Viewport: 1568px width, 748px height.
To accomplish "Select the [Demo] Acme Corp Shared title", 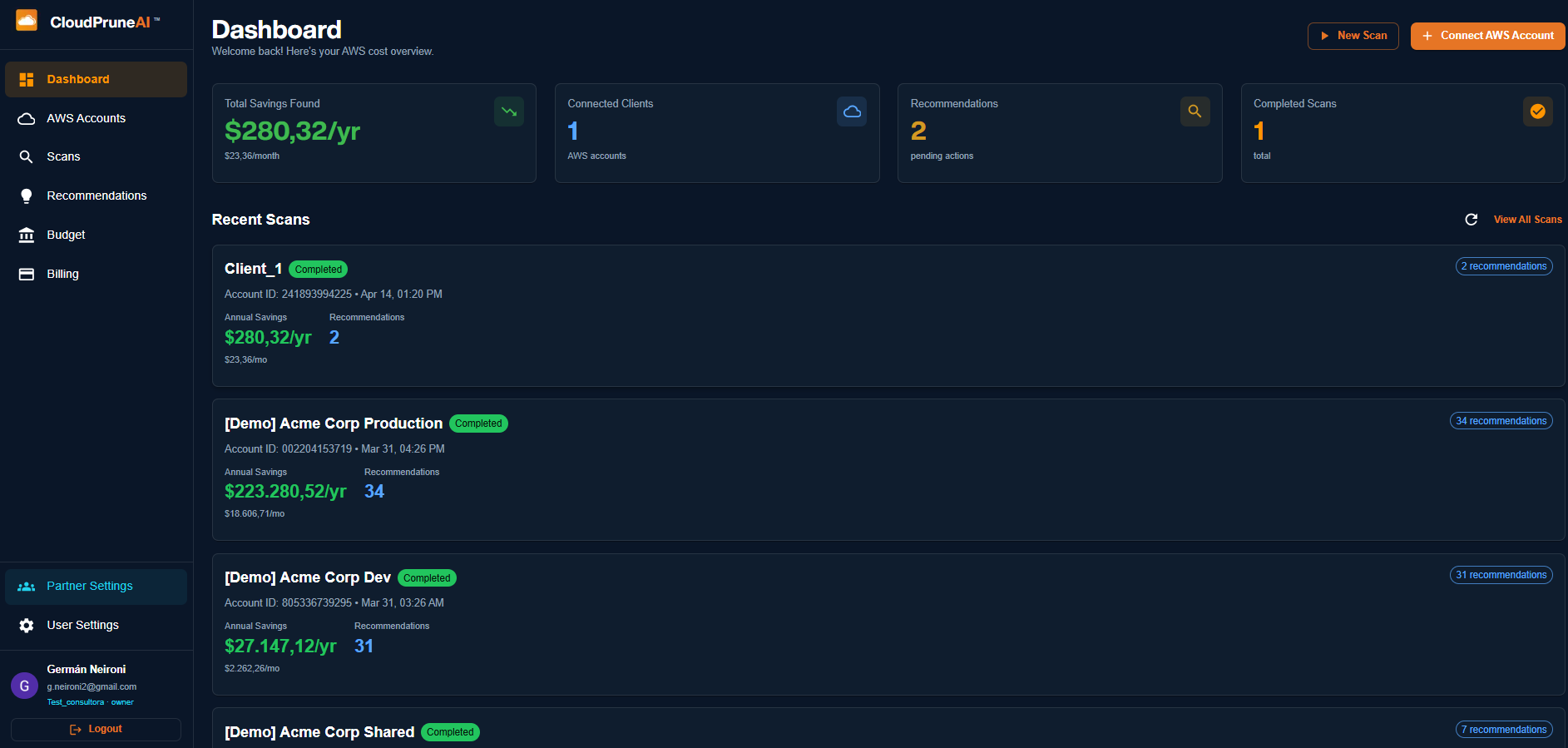I will click(319, 732).
